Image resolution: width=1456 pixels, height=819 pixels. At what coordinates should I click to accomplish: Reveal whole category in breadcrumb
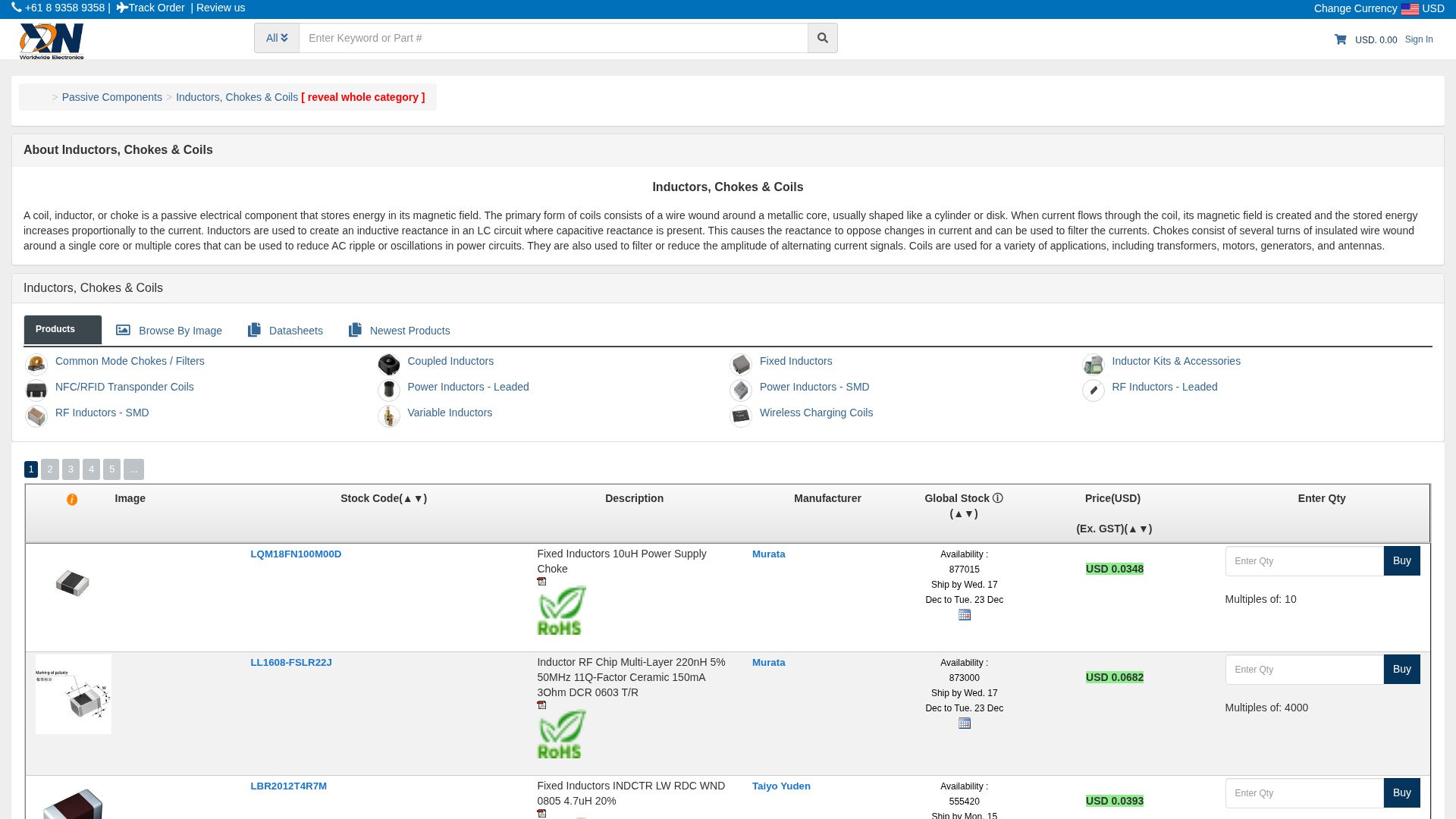pos(363,97)
